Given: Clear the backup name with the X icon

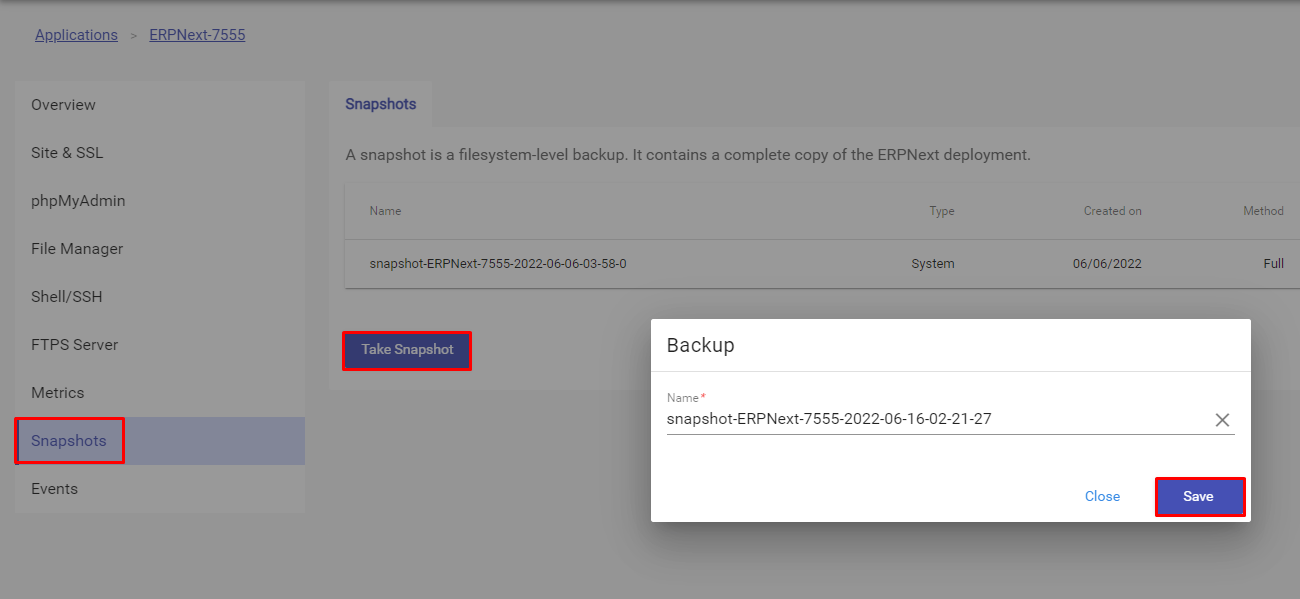Looking at the screenshot, I should [x=1222, y=420].
